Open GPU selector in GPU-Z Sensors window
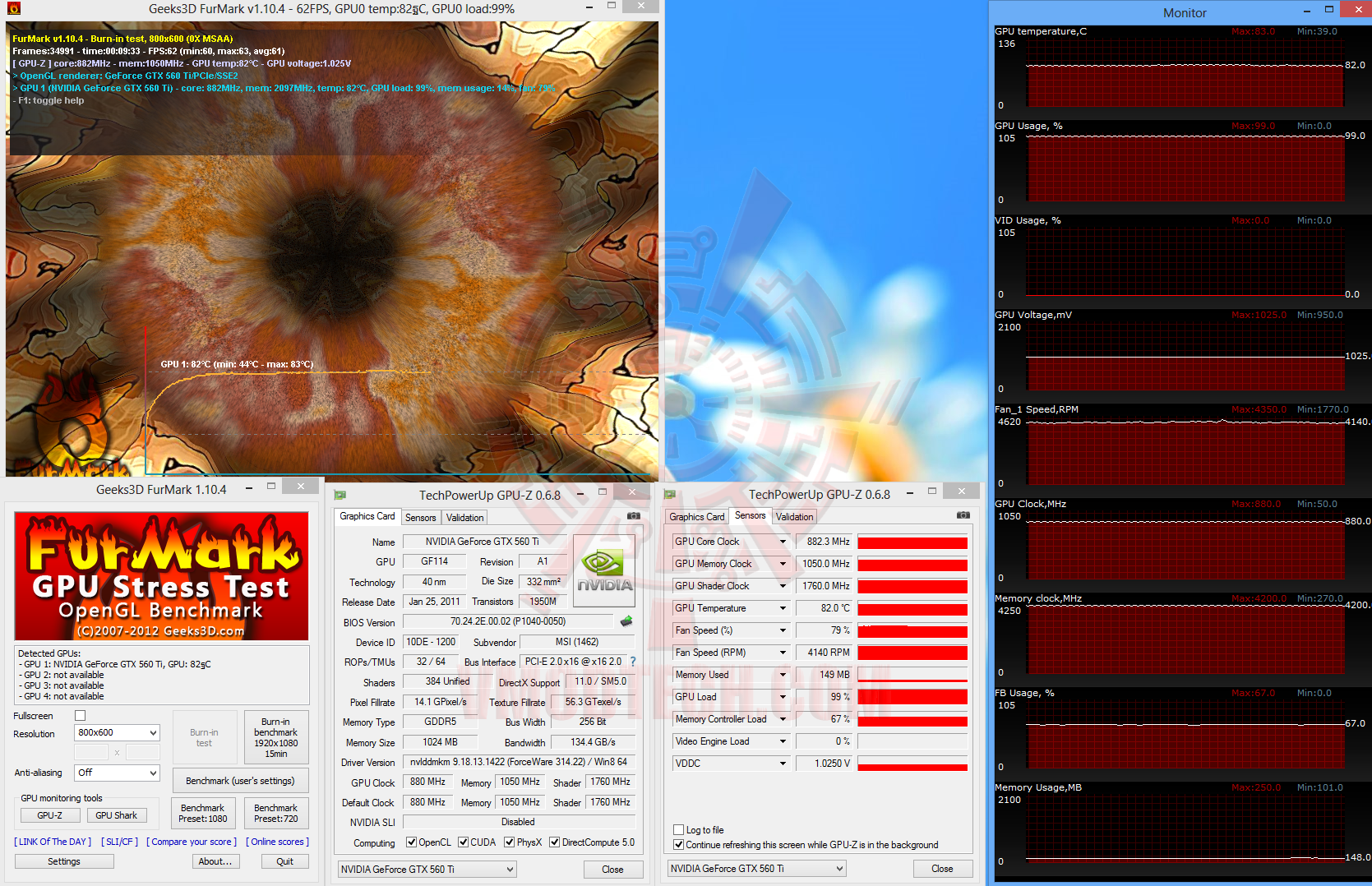 757,869
